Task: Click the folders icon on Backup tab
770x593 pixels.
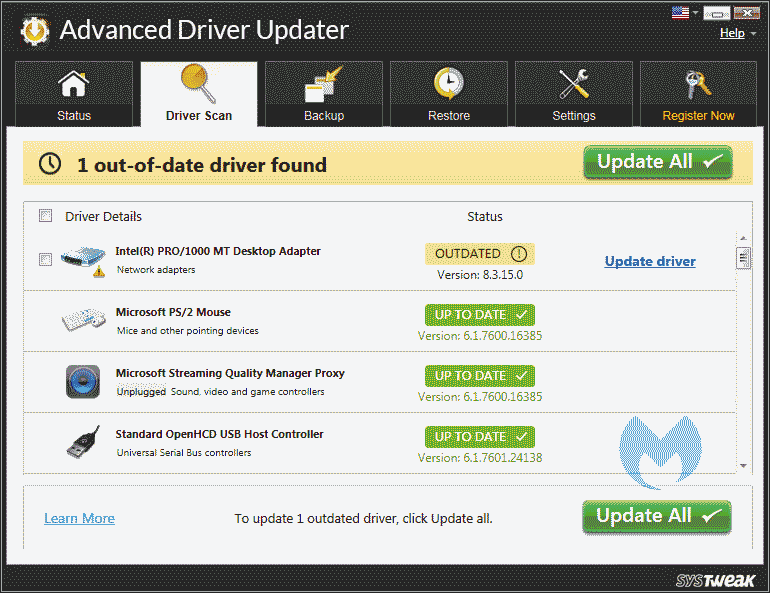Action: click(323, 84)
